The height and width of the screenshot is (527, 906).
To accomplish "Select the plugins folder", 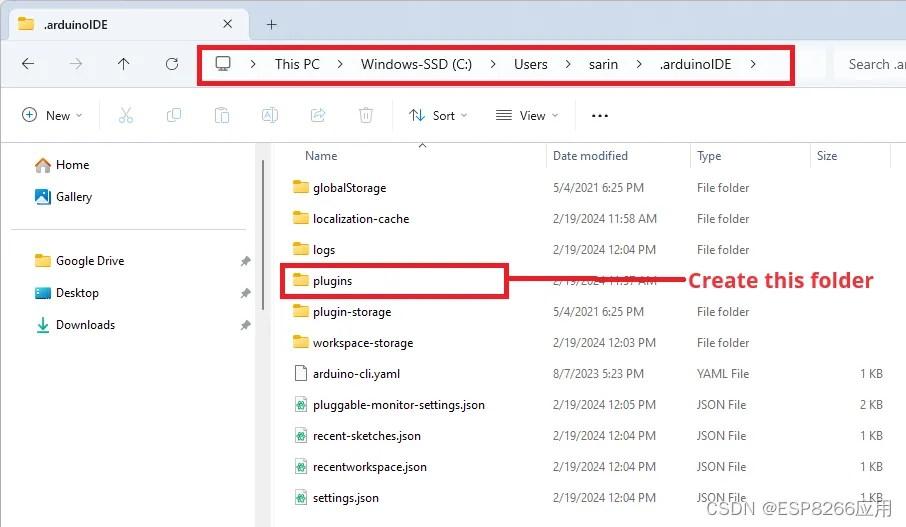I will (x=332, y=281).
